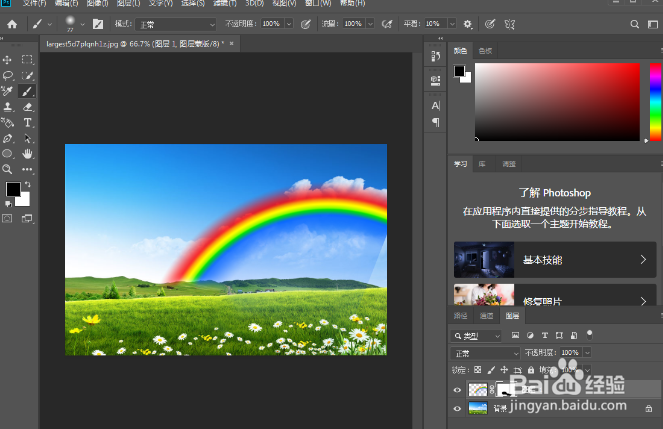Open the History panel icon
Screen dimensions: 663x429
436,56
